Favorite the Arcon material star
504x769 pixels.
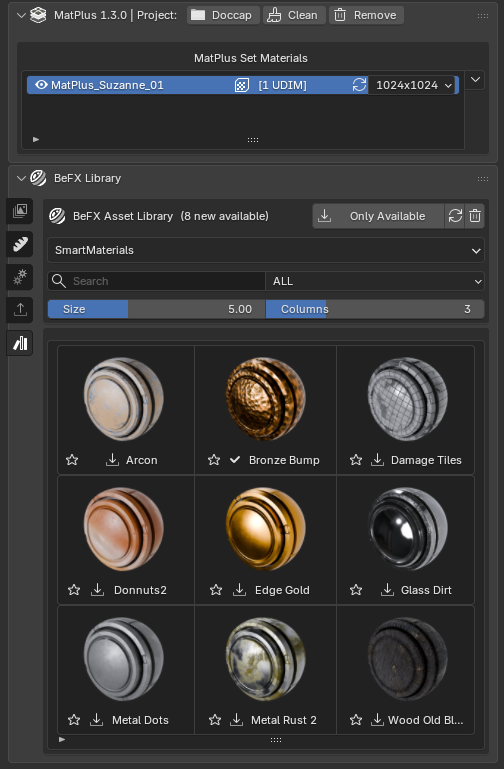coord(72,460)
